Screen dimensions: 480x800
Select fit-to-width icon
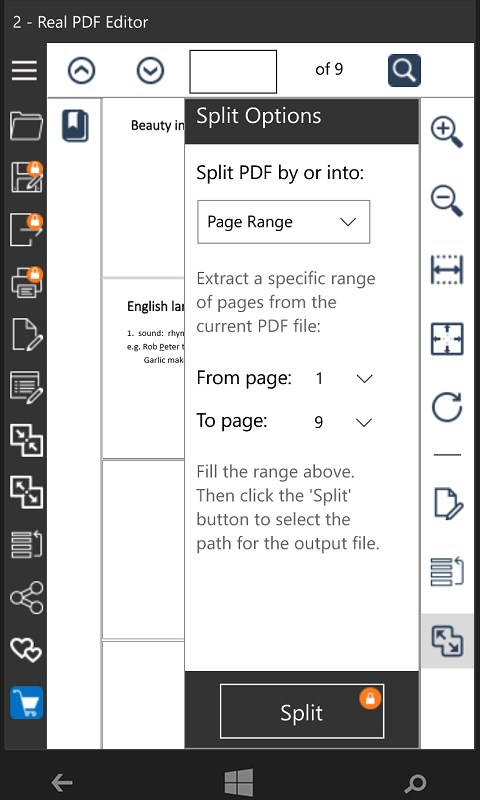pos(447,270)
